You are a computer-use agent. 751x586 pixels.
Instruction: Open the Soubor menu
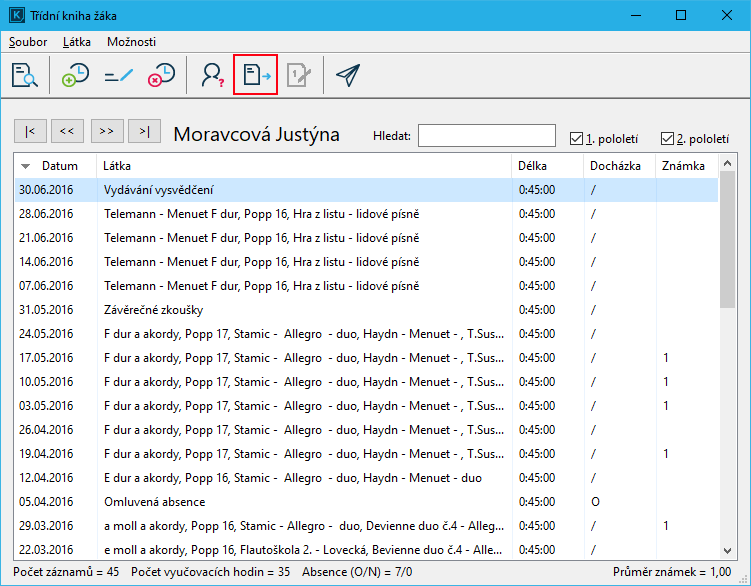(28, 42)
